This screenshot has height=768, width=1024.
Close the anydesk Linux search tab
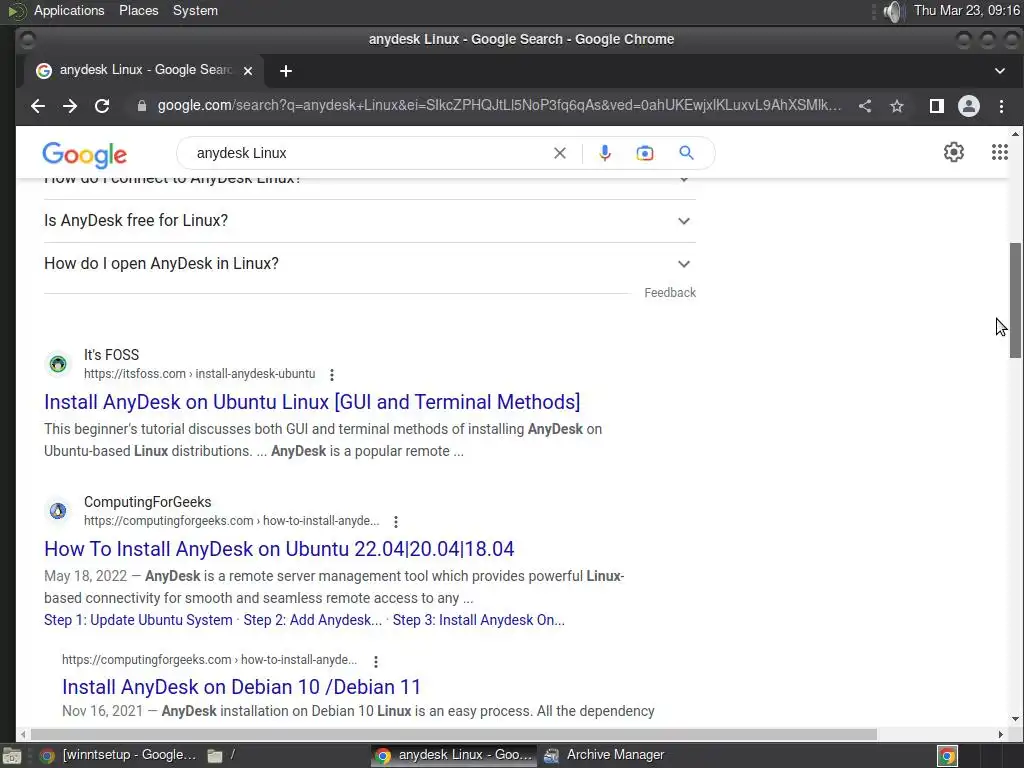[248, 71]
